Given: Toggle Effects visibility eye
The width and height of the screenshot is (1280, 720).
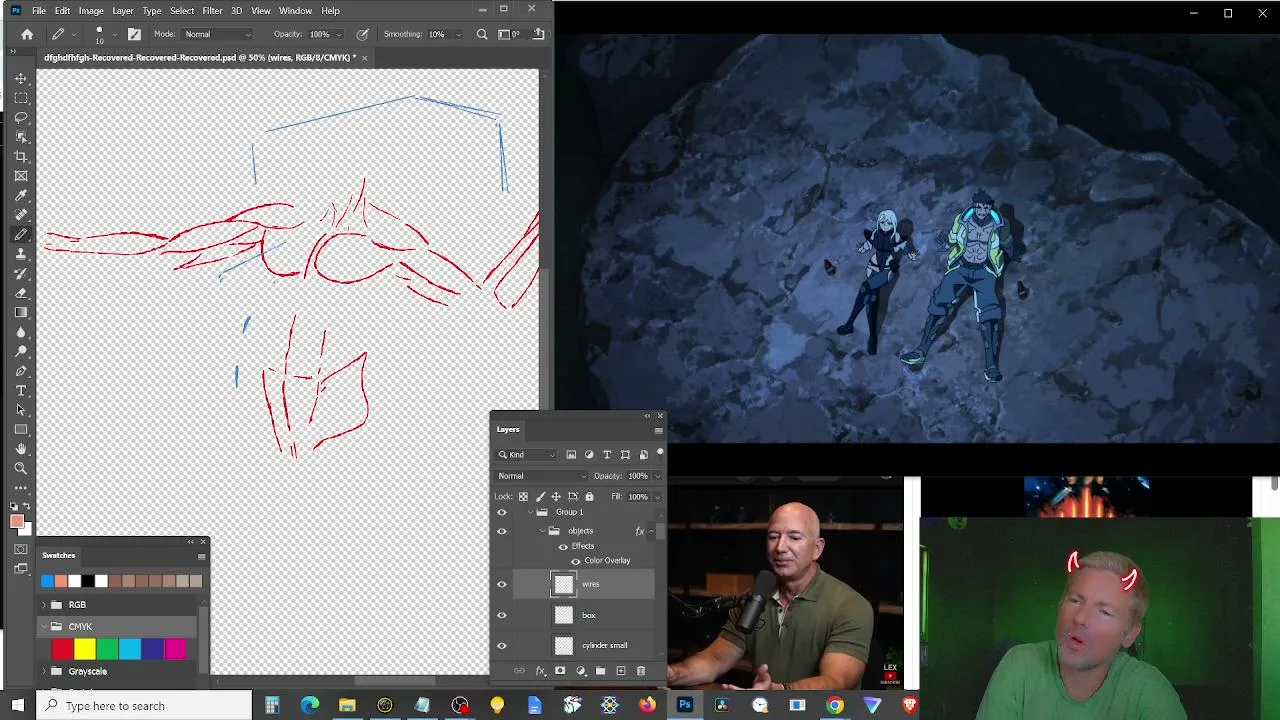Looking at the screenshot, I should point(563,547).
